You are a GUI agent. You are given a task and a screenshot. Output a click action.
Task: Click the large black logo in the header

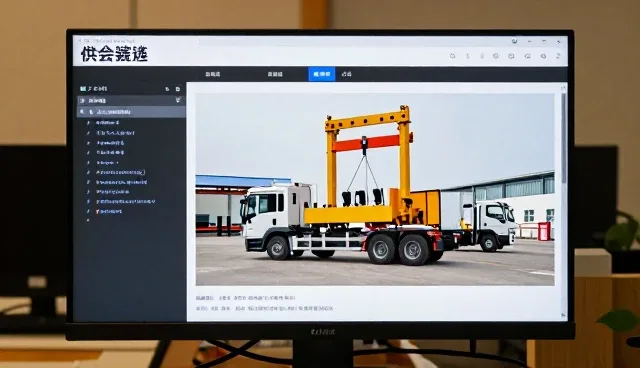pyautogui.click(x=114, y=54)
